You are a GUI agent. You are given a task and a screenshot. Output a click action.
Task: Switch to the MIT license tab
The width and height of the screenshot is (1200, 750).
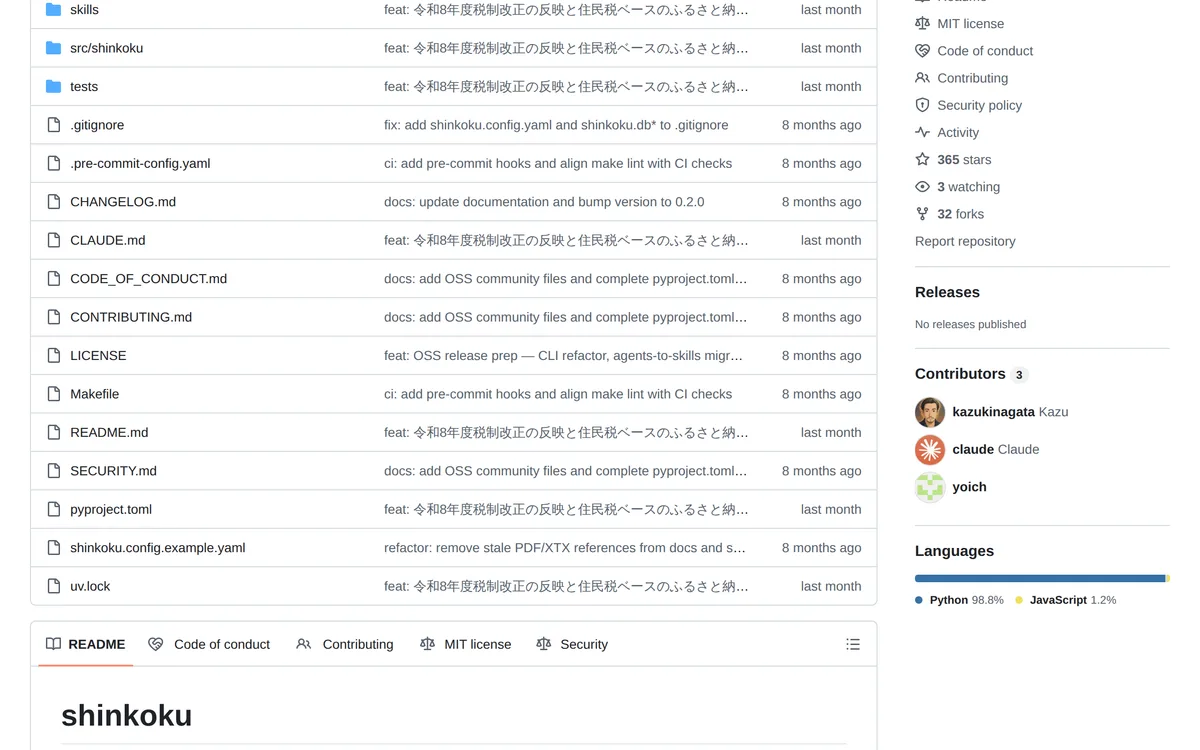pyautogui.click(x=466, y=645)
